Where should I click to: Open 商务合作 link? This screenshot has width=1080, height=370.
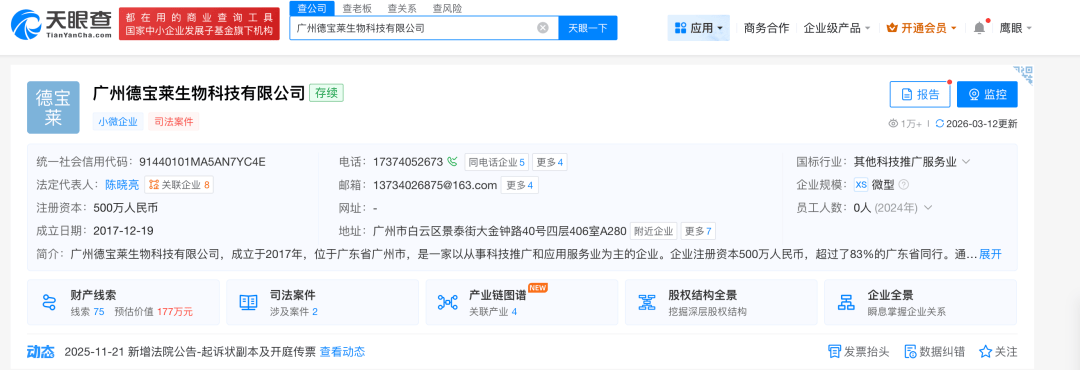tap(766, 28)
